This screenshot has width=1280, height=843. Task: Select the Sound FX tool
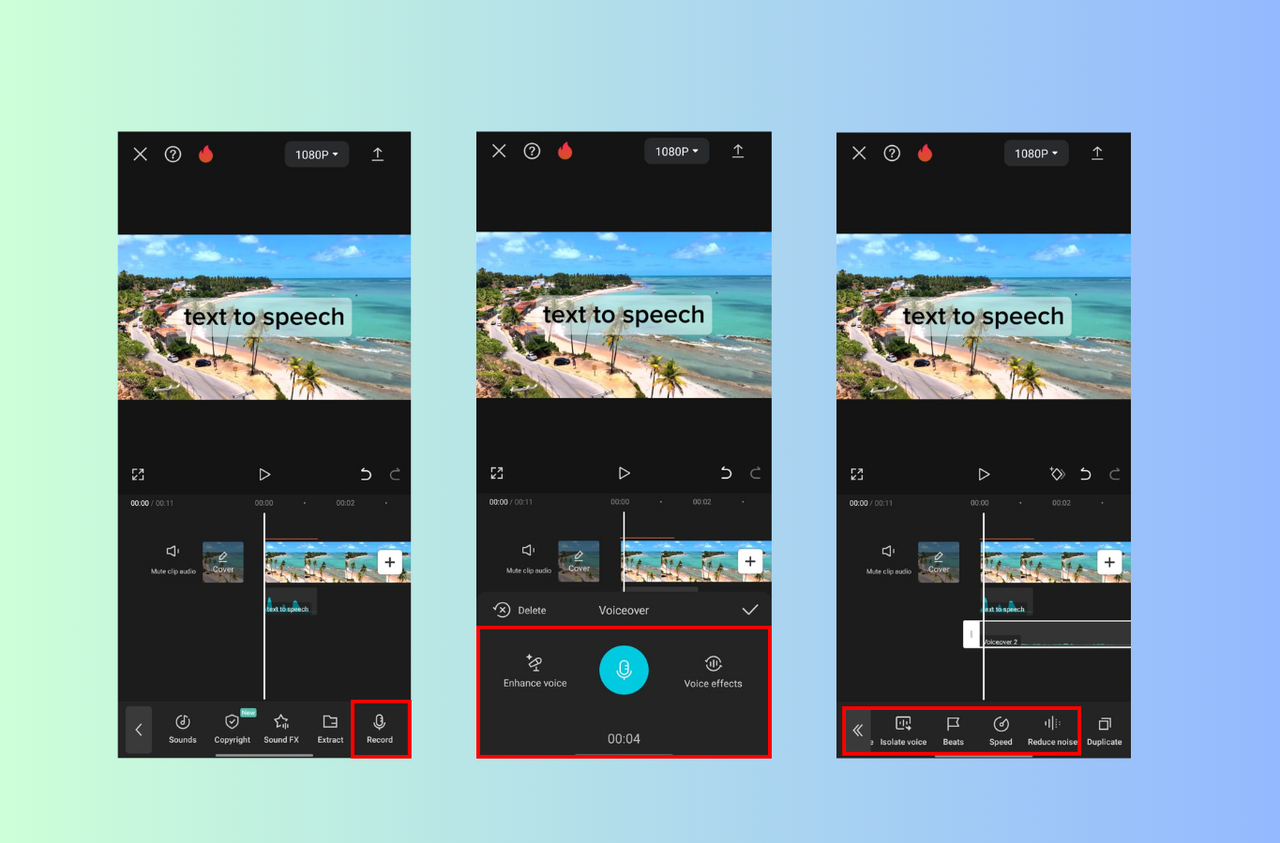click(x=281, y=729)
